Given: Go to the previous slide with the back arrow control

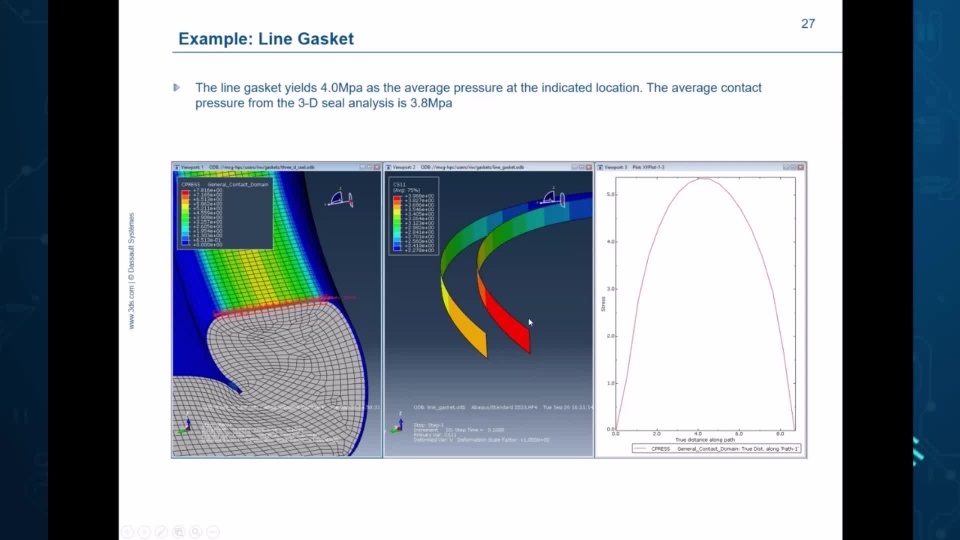Looking at the screenshot, I should (x=127, y=532).
